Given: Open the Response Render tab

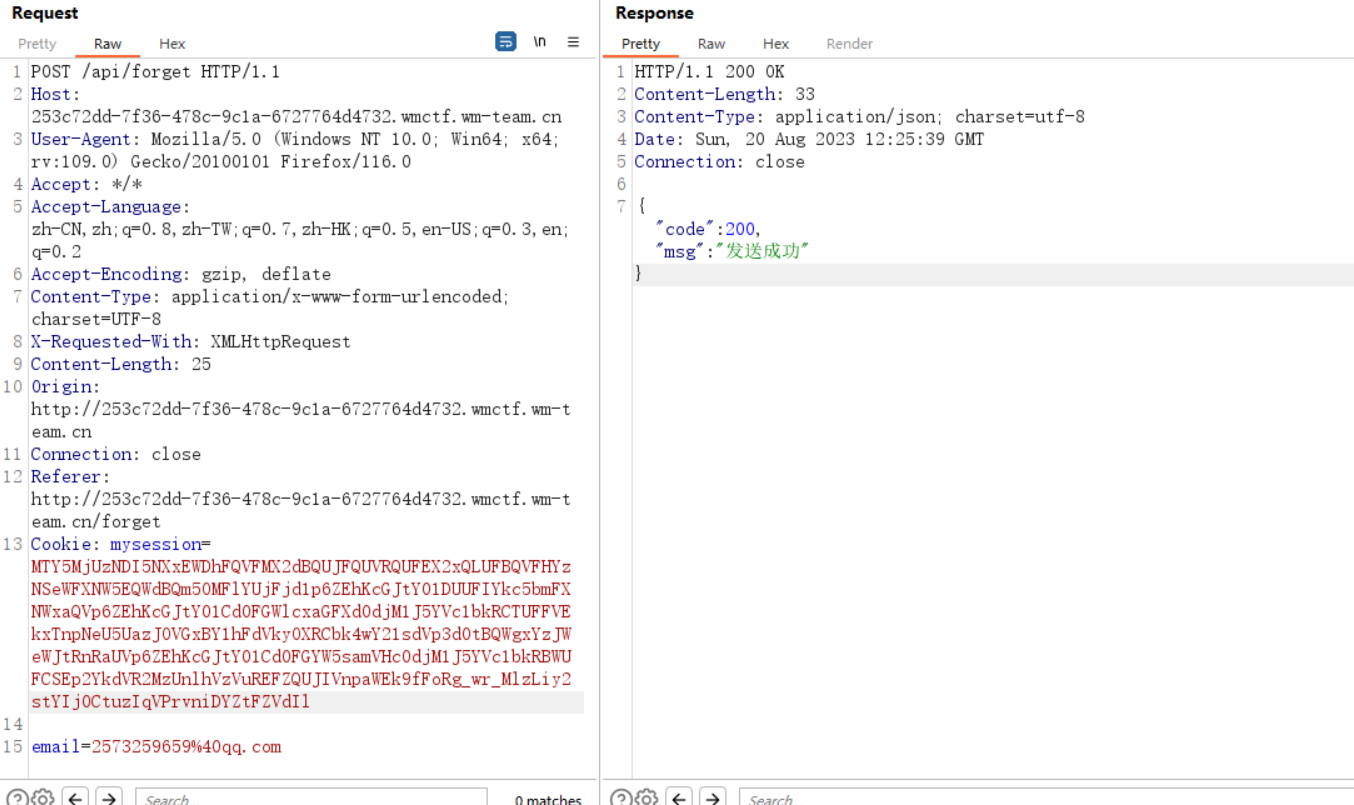Looking at the screenshot, I should 850,44.
